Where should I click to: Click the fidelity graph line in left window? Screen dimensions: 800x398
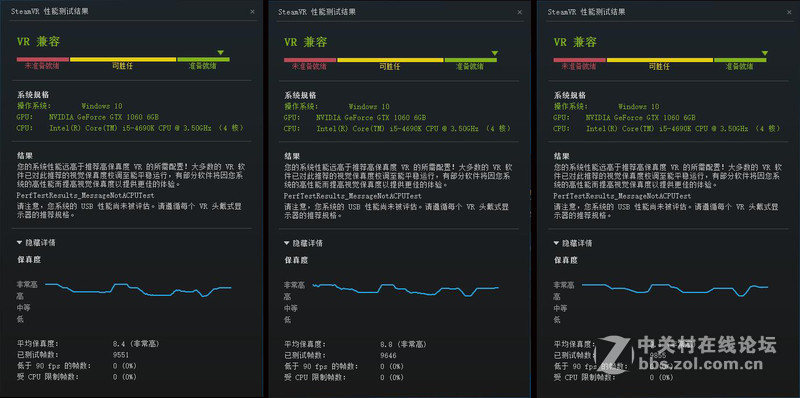pyautogui.click(x=138, y=289)
